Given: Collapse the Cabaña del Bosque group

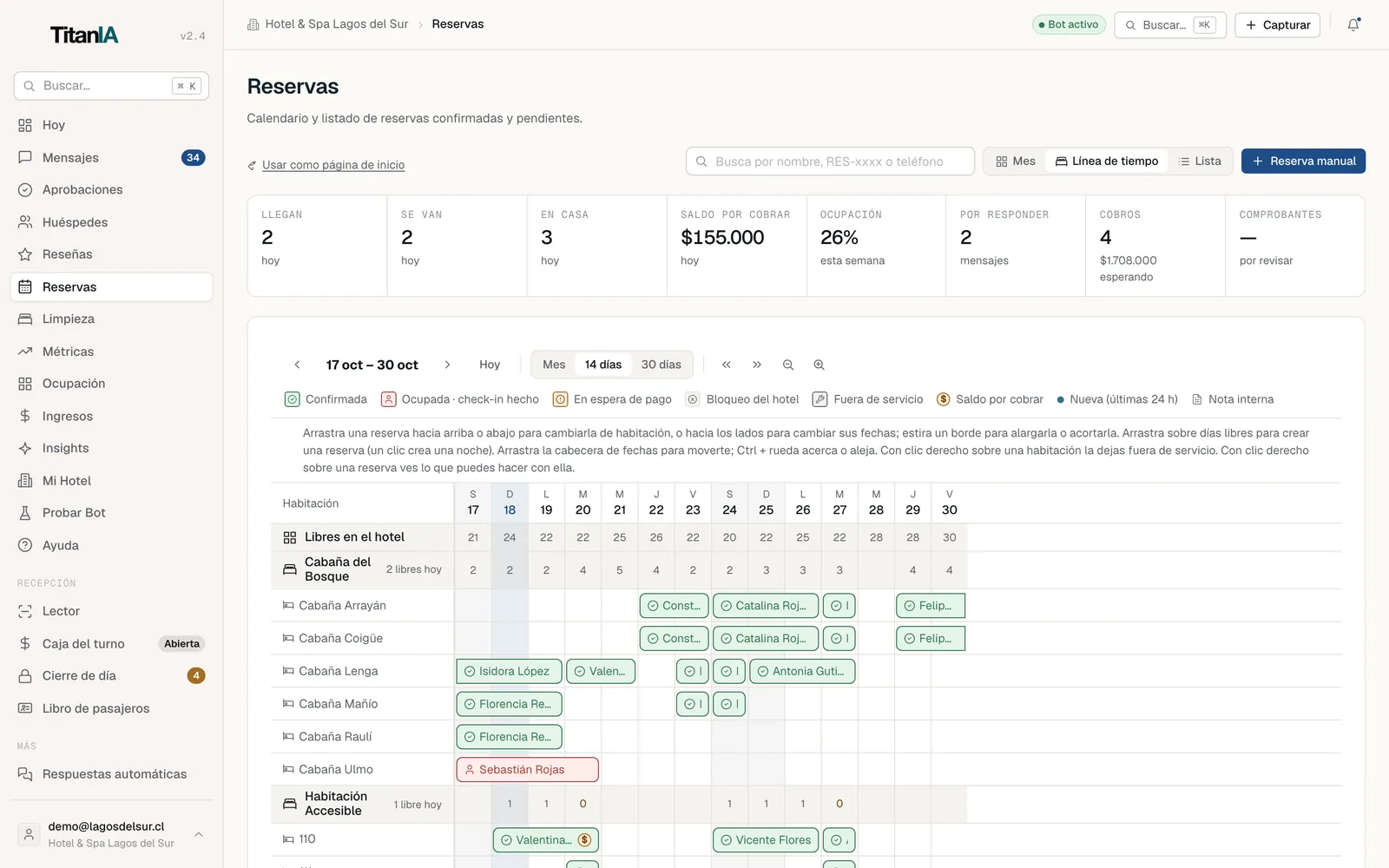Looking at the screenshot, I should pyautogui.click(x=362, y=569).
